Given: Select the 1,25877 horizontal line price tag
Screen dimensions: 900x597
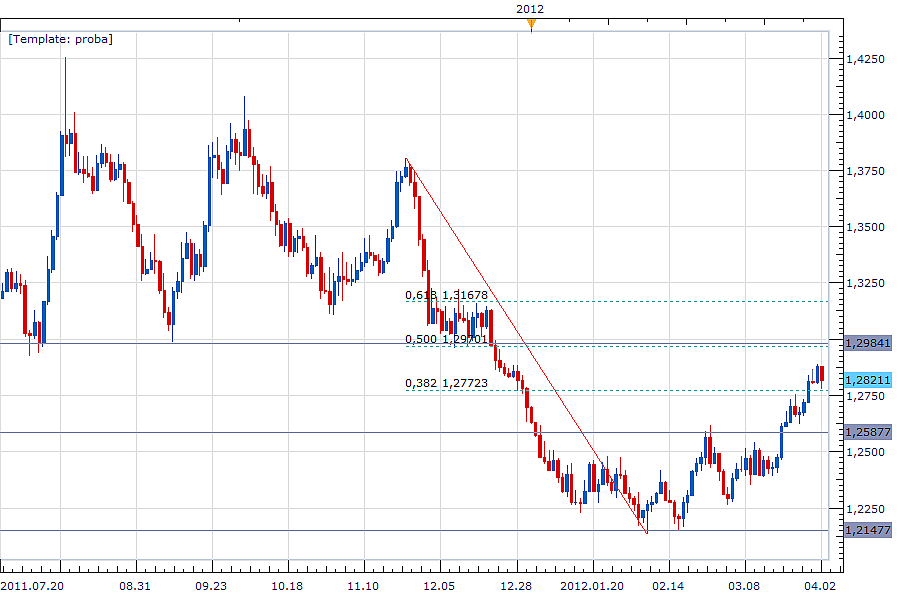Looking at the screenshot, I should click(x=866, y=432).
